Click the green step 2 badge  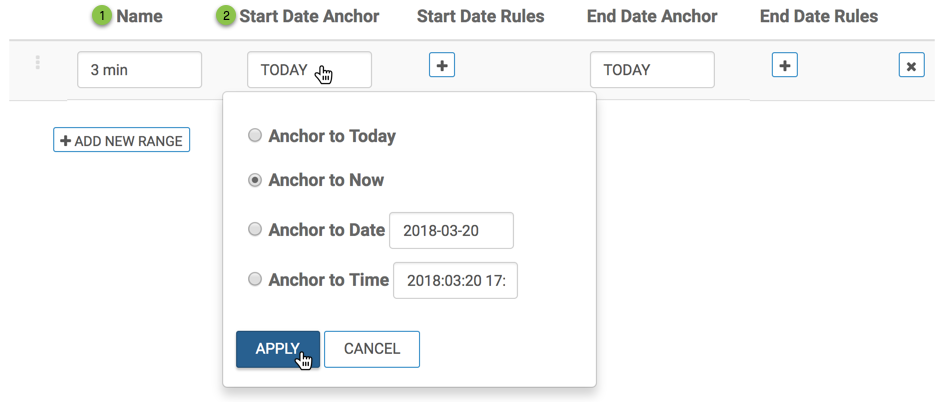[227, 16]
